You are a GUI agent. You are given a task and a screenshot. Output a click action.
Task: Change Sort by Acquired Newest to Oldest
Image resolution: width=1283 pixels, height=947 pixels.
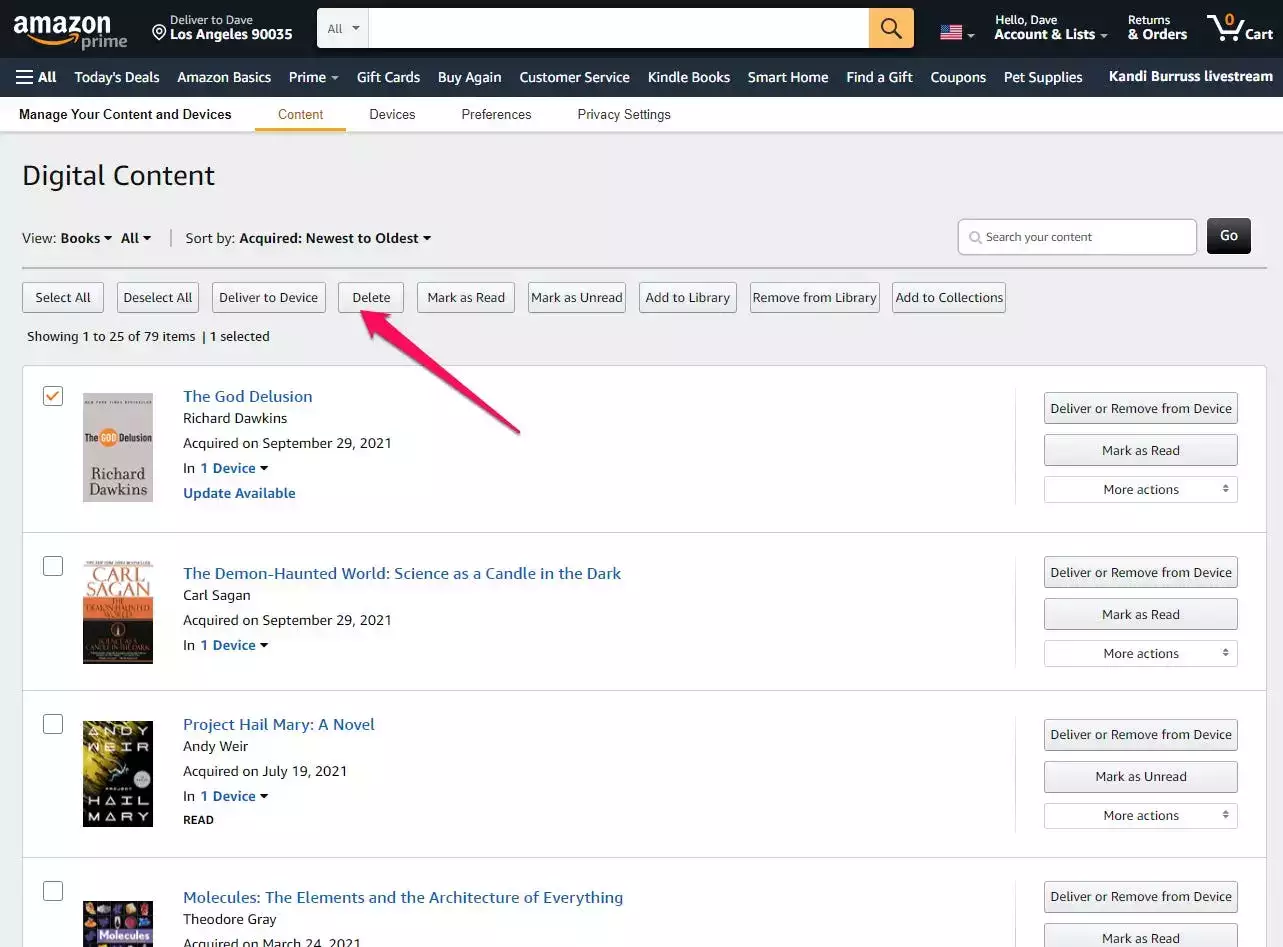click(x=335, y=238)
